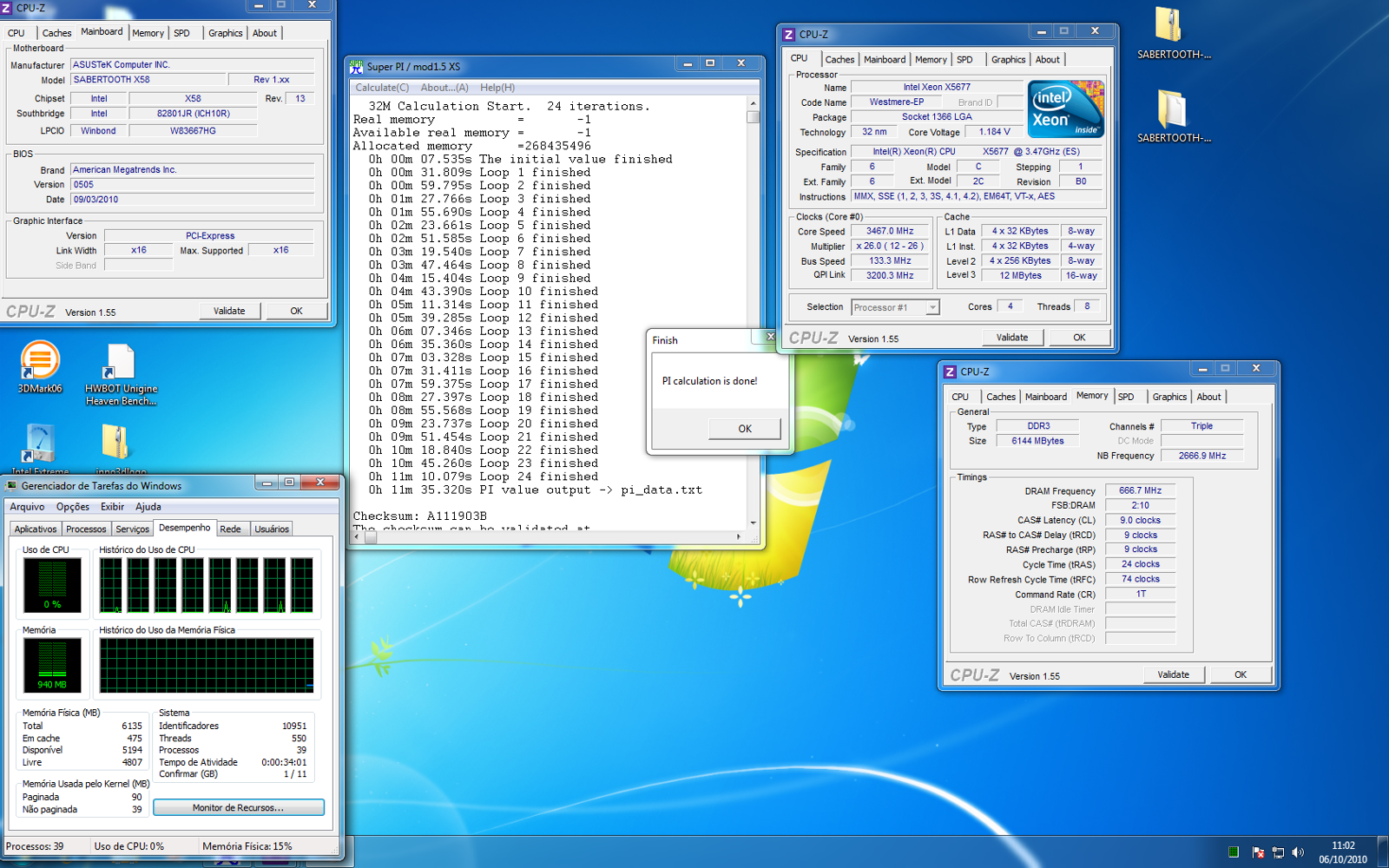The height and width of the screenshot is (868, 1389).
Task: Minimize the CPU-Z Memory window
Action: [1202, 368]
